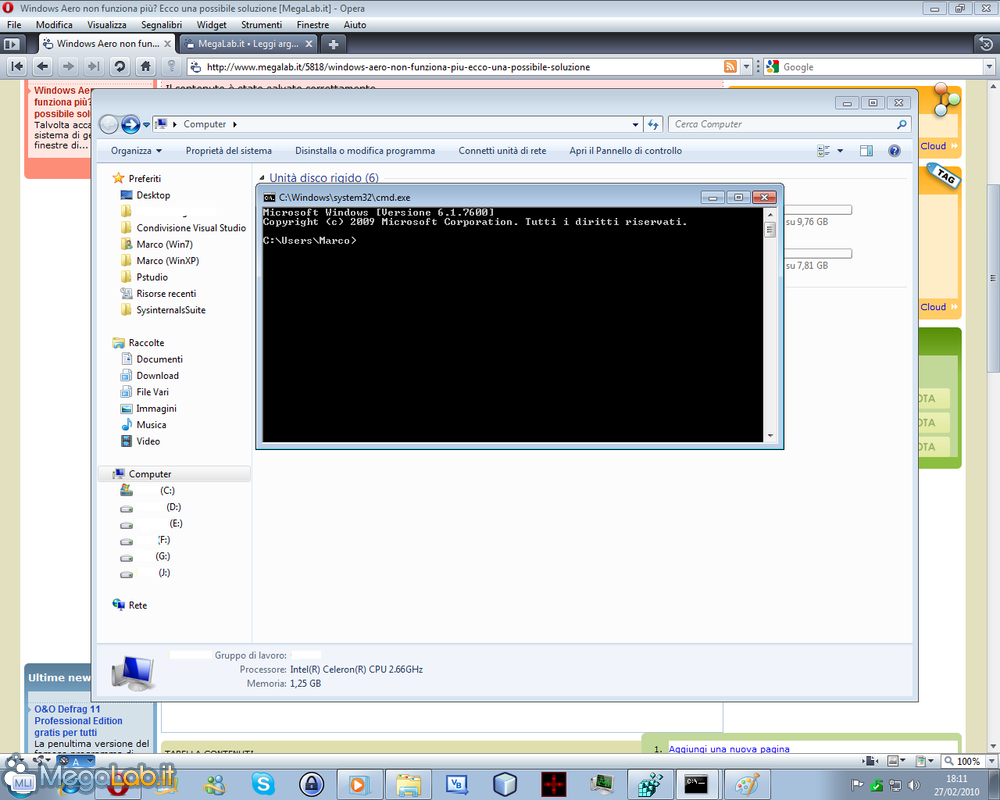Viewport: 1000px width, 800px height.
Task: Click the Google search field in Opera
Action: [x=882, y=67]
